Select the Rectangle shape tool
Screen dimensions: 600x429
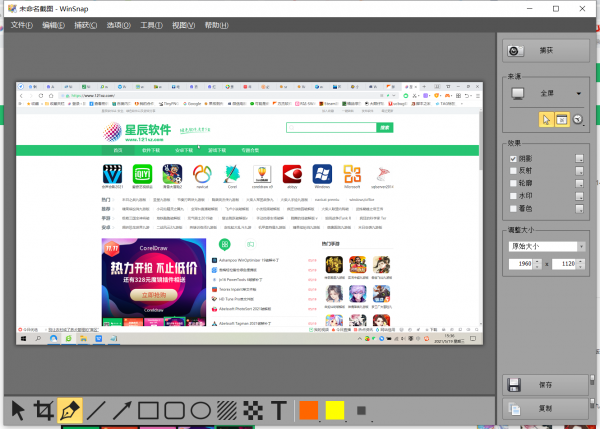pyautogui.click(x=148, y=411)
